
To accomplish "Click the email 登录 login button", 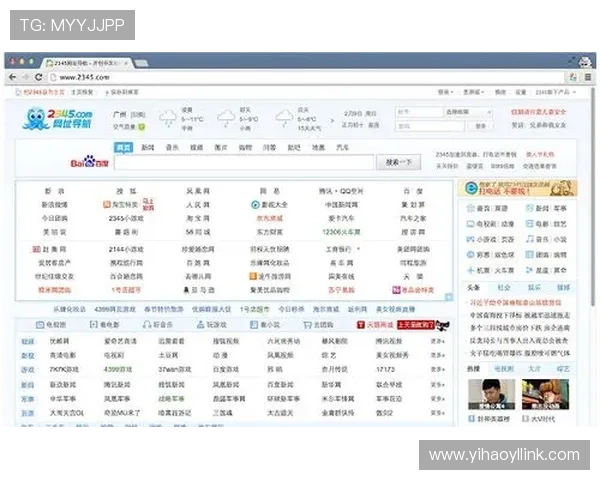I will 481,126.
